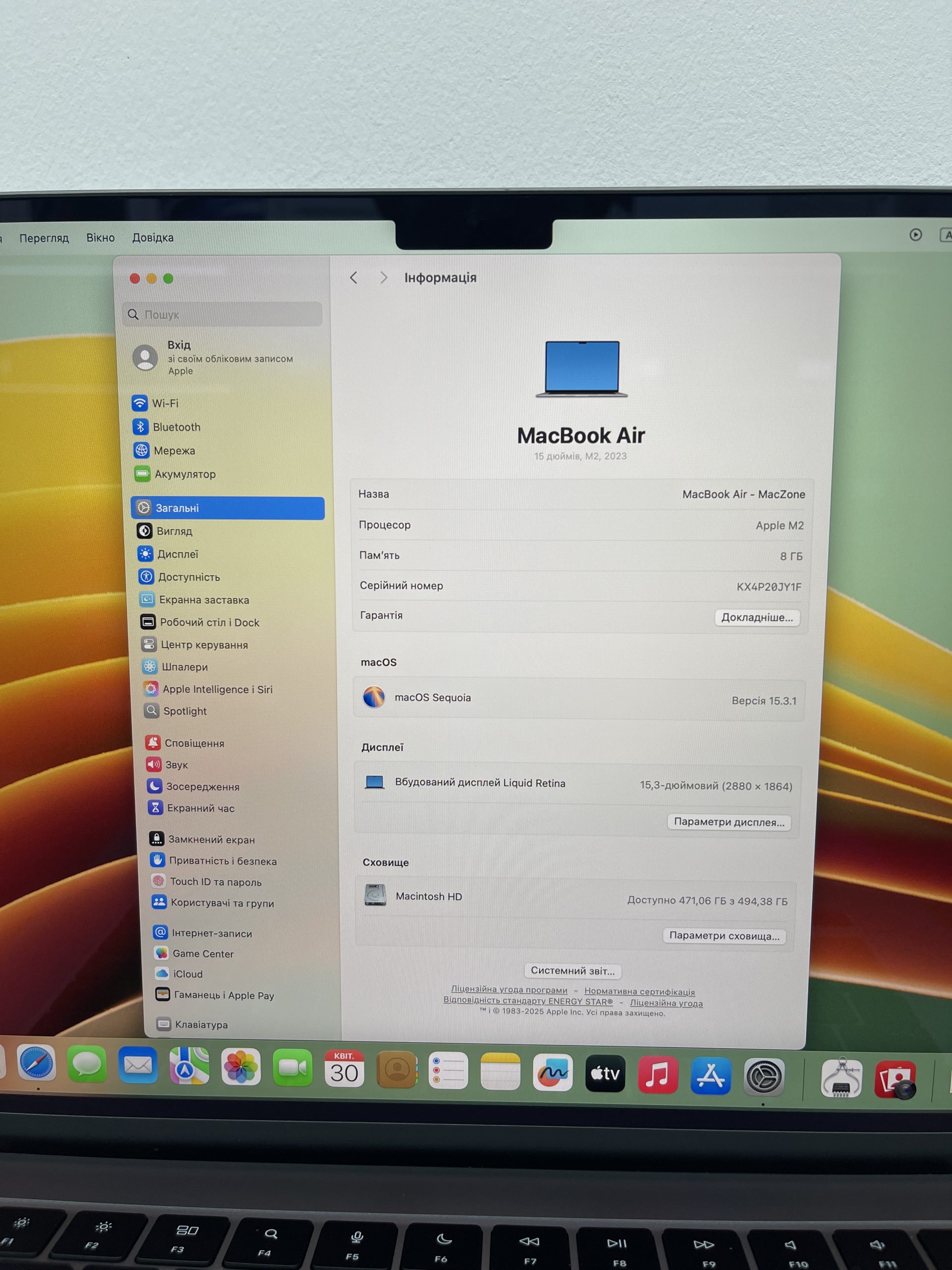Select Замкнений екран settings
Viewport: 952px width, 1270px height.
tap(202, 839)
